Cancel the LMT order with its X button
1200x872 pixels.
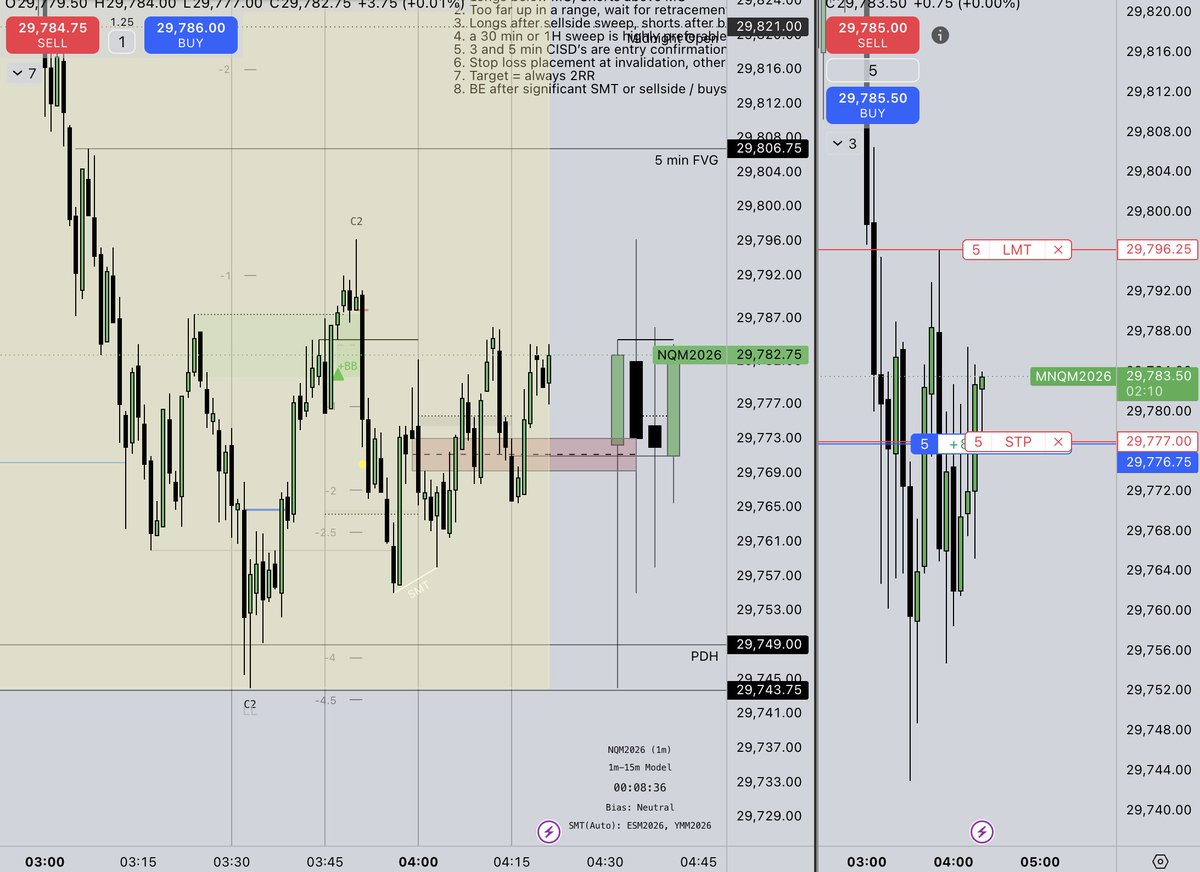point(1059,249)
